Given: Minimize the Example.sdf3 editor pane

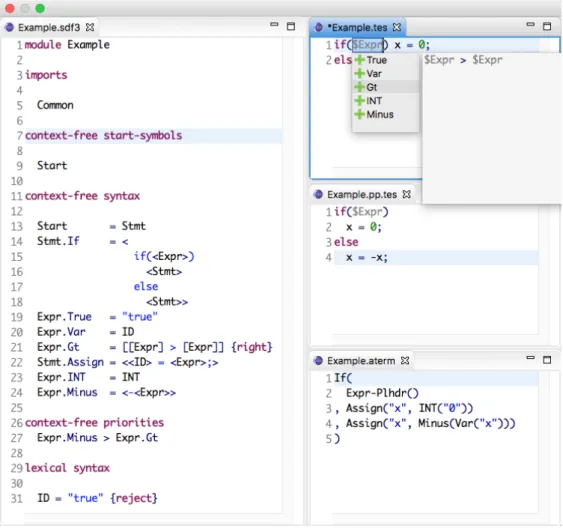Looking at the screenshot, I should [274, 24].
